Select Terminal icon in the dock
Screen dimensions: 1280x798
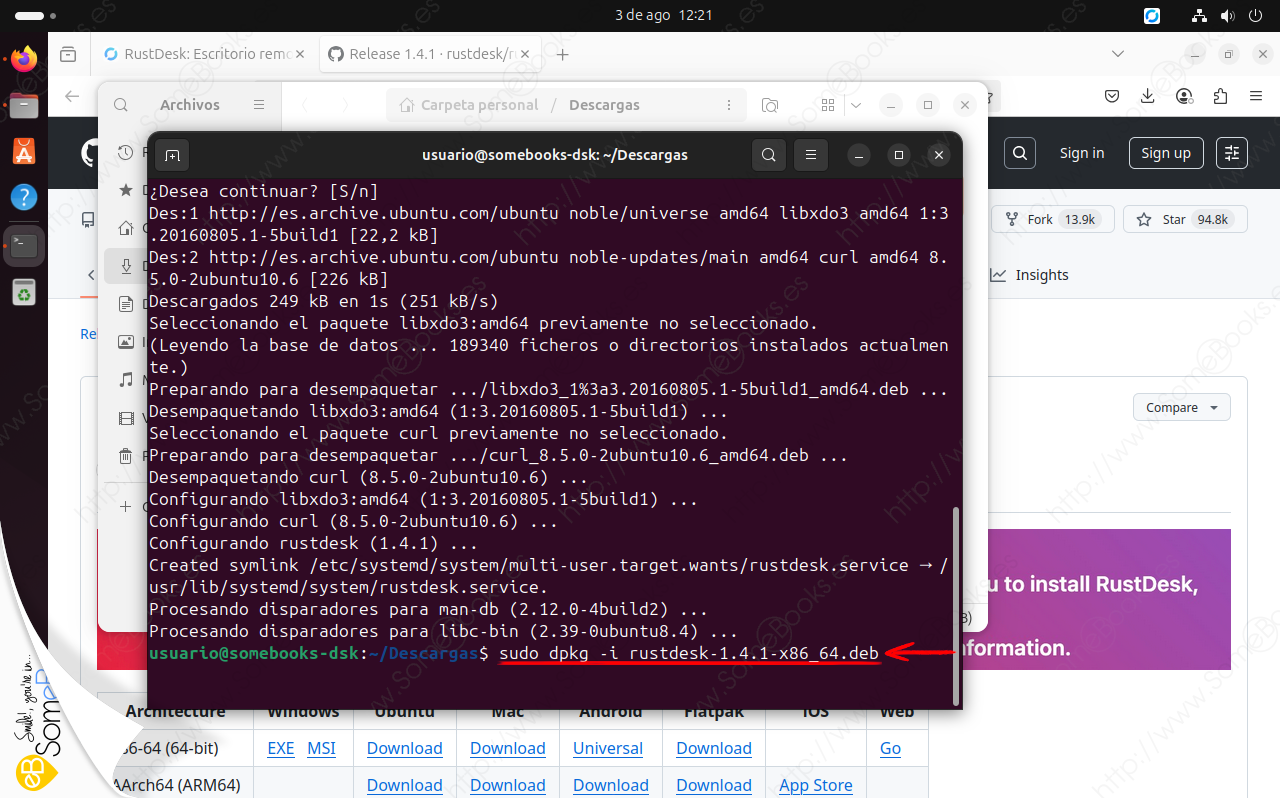point(24,245)
